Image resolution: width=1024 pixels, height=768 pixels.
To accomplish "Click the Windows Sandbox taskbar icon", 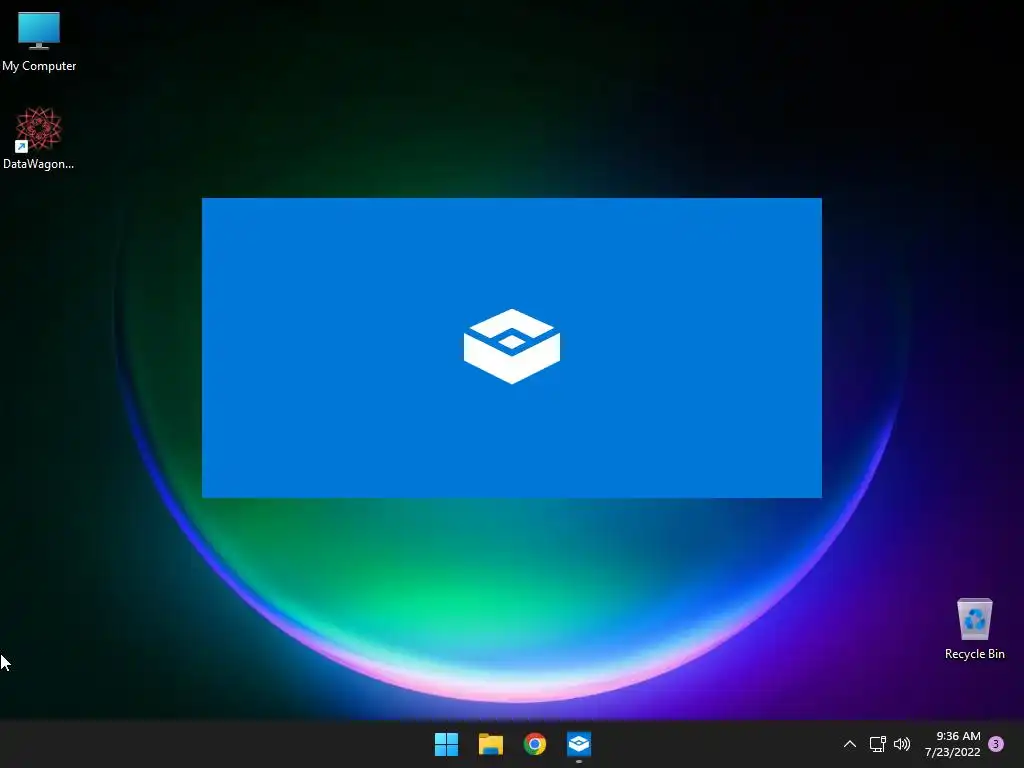I will tap(579, 744).
